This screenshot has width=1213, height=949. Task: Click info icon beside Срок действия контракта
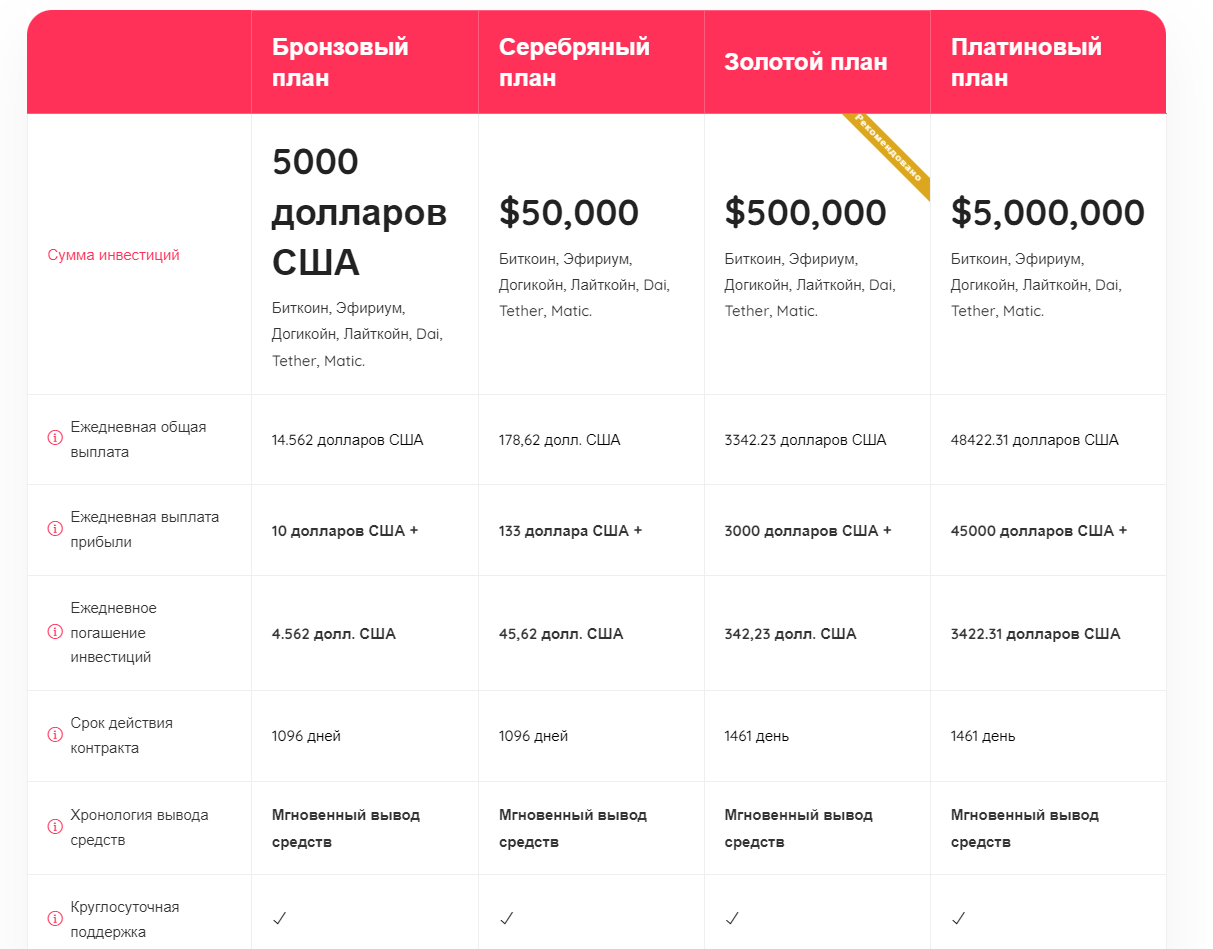55,735
